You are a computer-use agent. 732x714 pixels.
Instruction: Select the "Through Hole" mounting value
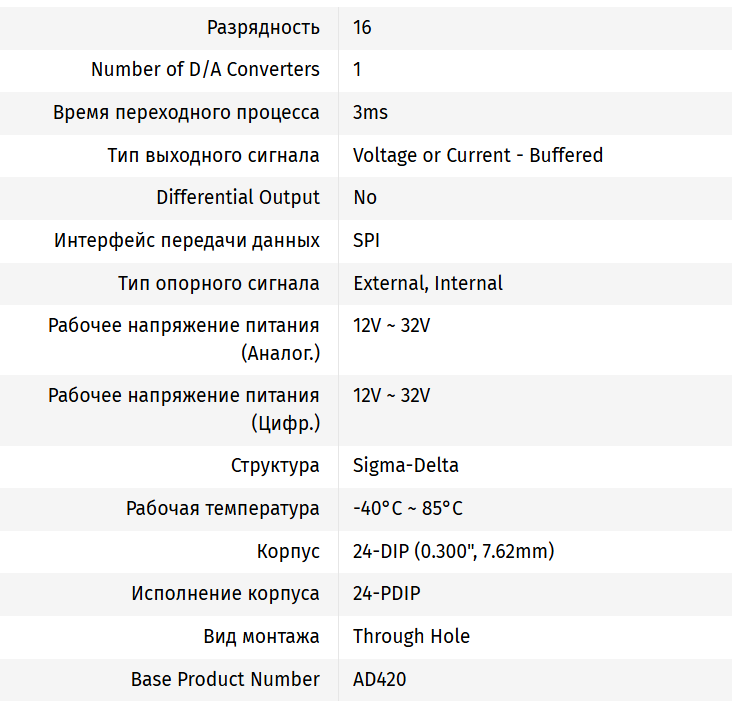click(x=411, y=636)
